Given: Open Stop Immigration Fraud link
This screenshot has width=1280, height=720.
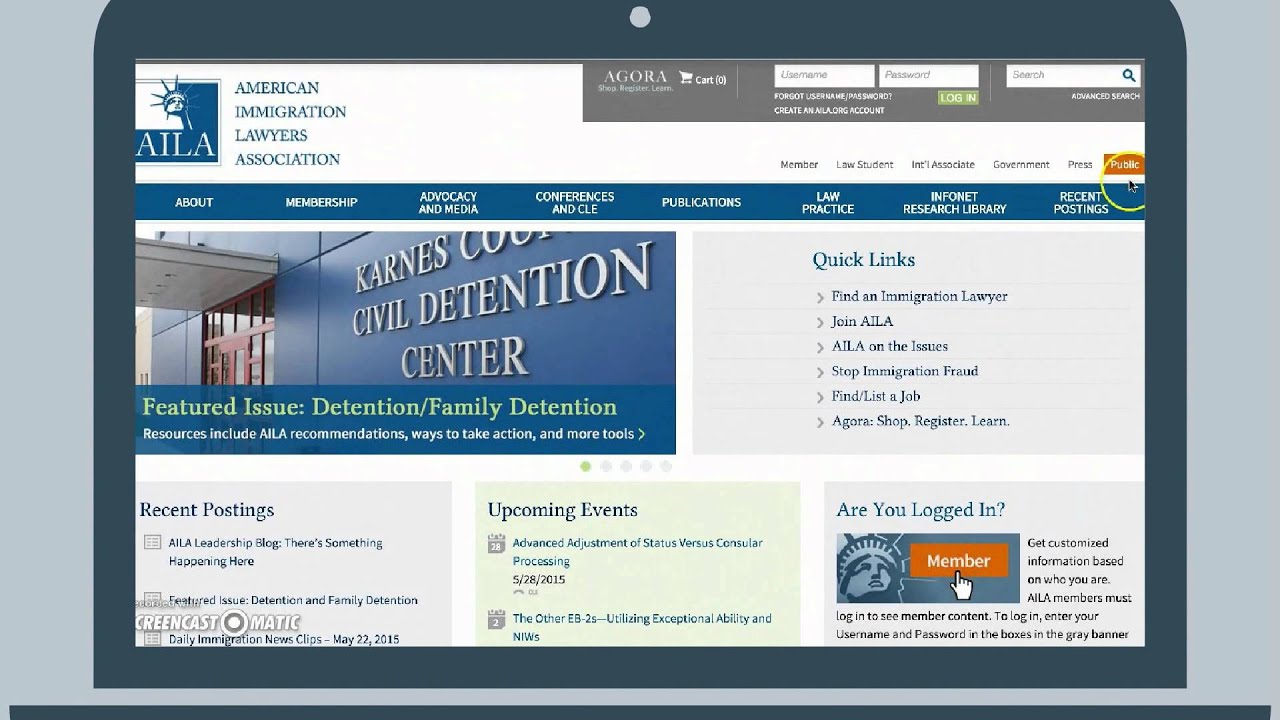Looking at the screenshot, I should [x=905, y=372].
